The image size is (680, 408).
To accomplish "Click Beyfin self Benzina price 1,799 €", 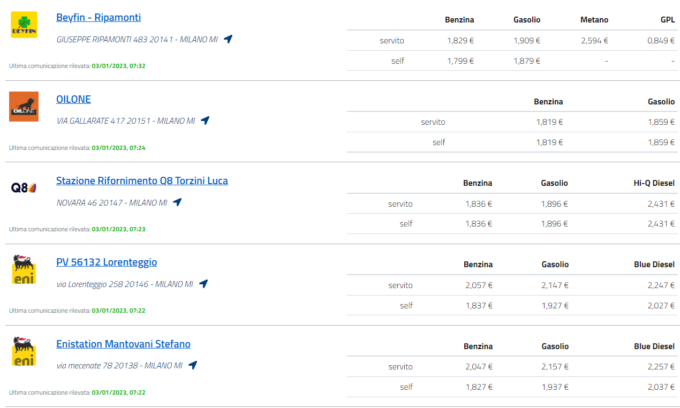I will [461, 61].
